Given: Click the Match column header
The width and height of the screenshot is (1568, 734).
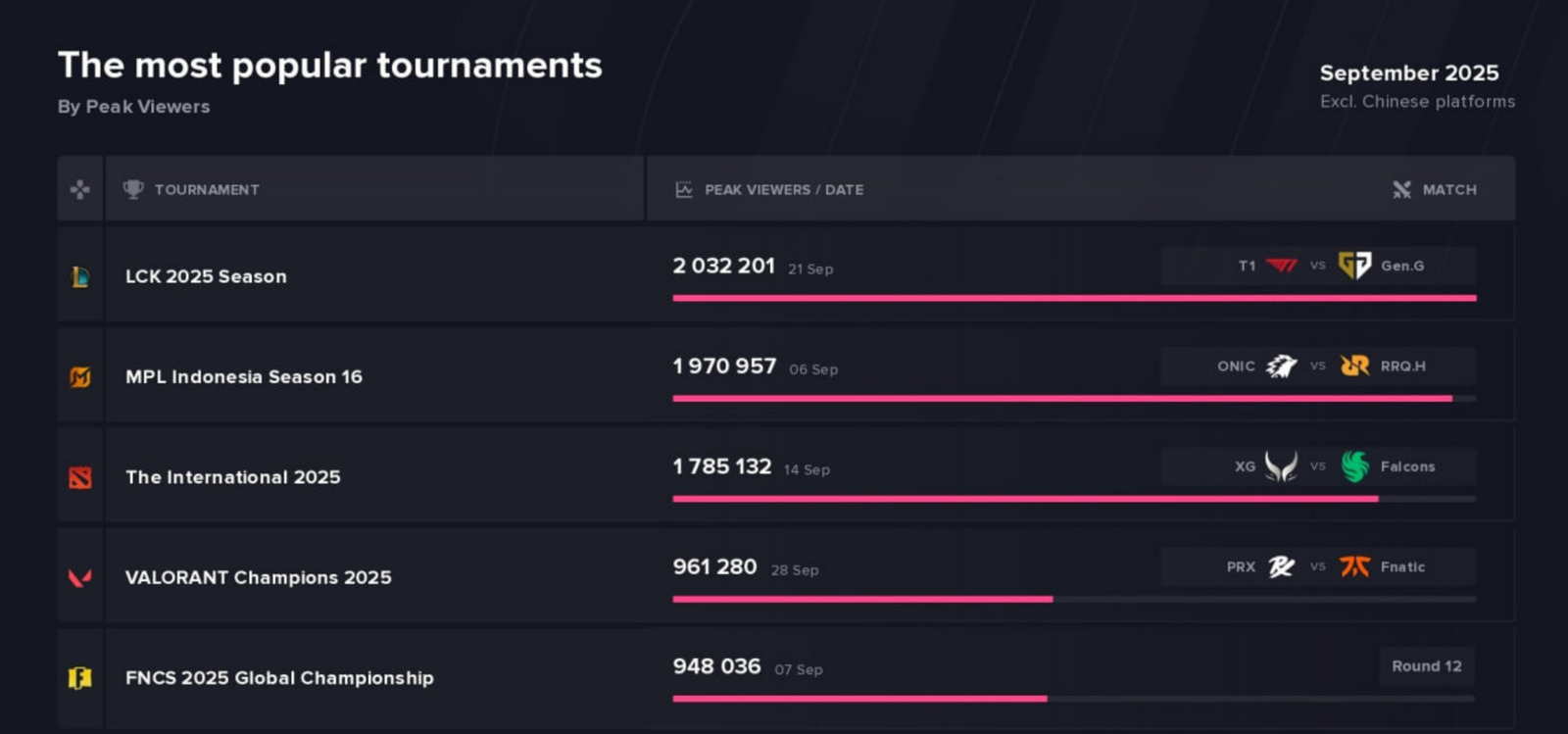Looking at the screenshot, I should pos(1447,189).
